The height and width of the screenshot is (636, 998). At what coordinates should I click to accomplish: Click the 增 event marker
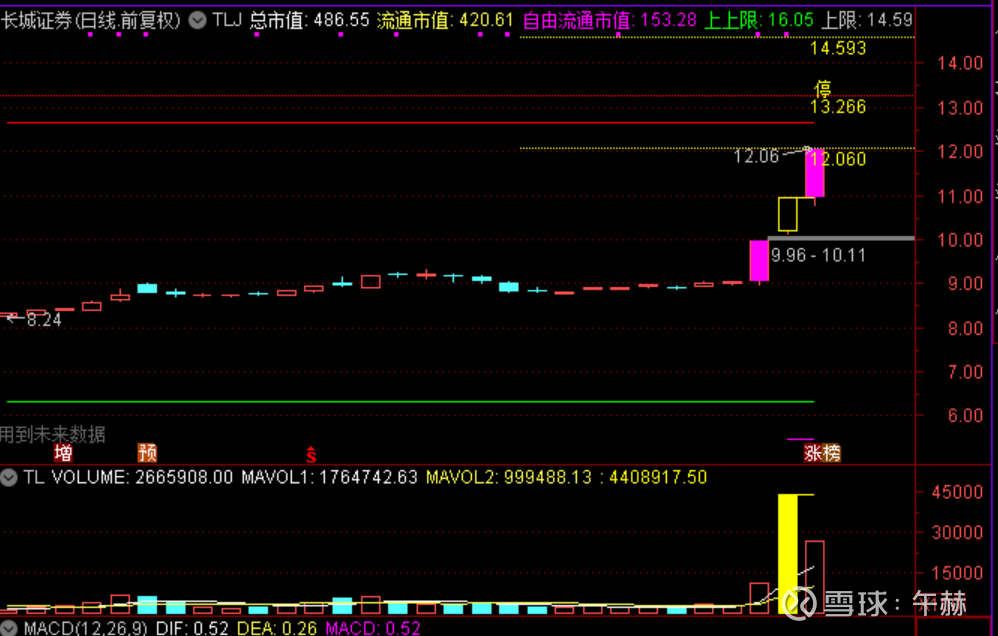click(x=62, y=453)
